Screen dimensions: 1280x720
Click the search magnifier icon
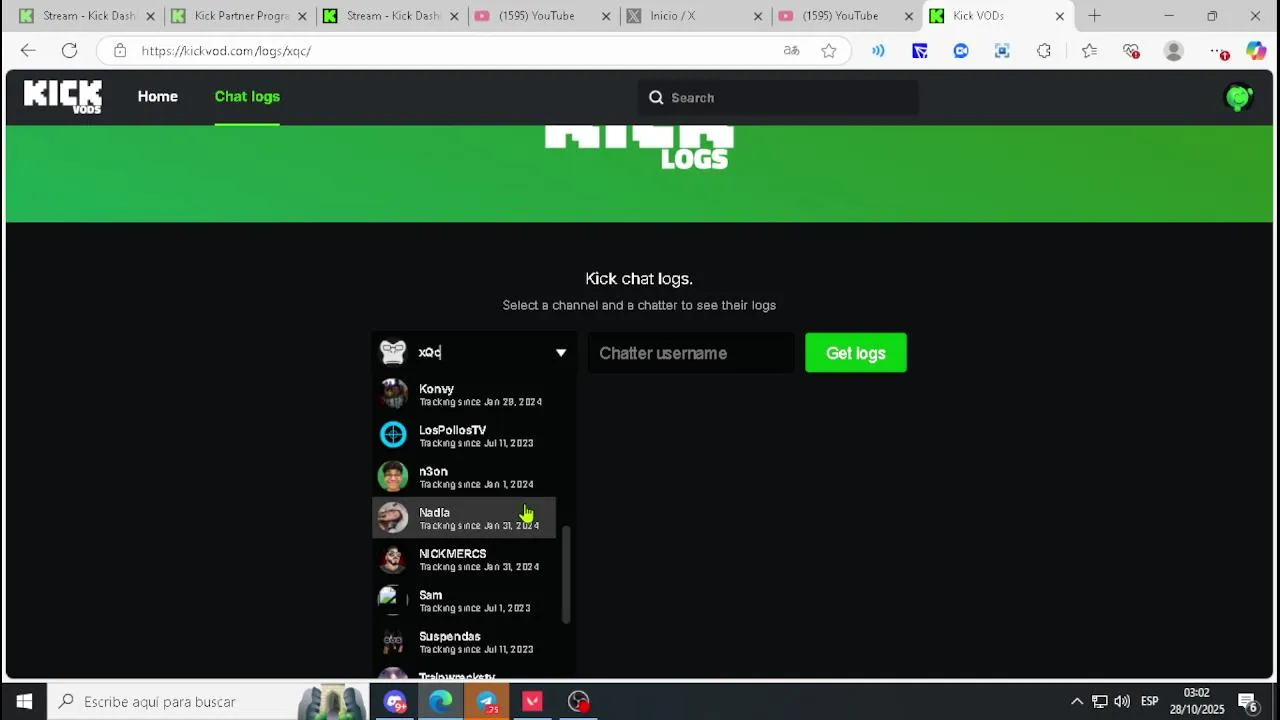click(x=656, y=98)
